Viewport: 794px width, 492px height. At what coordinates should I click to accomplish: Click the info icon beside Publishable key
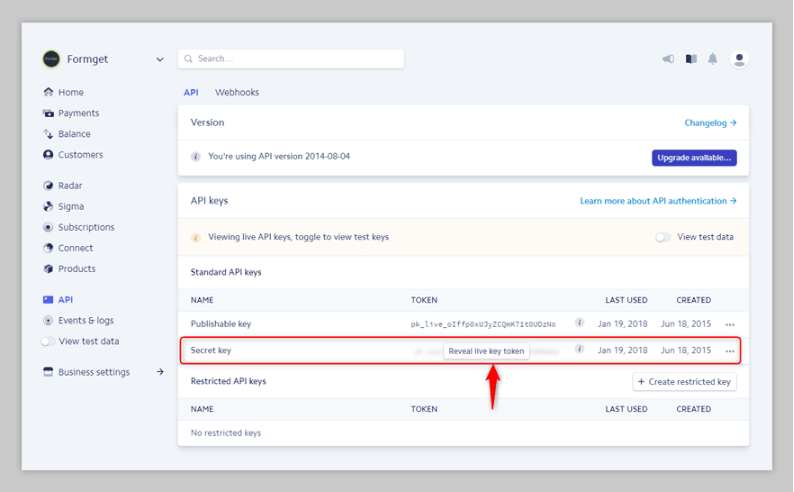[580, 322]
